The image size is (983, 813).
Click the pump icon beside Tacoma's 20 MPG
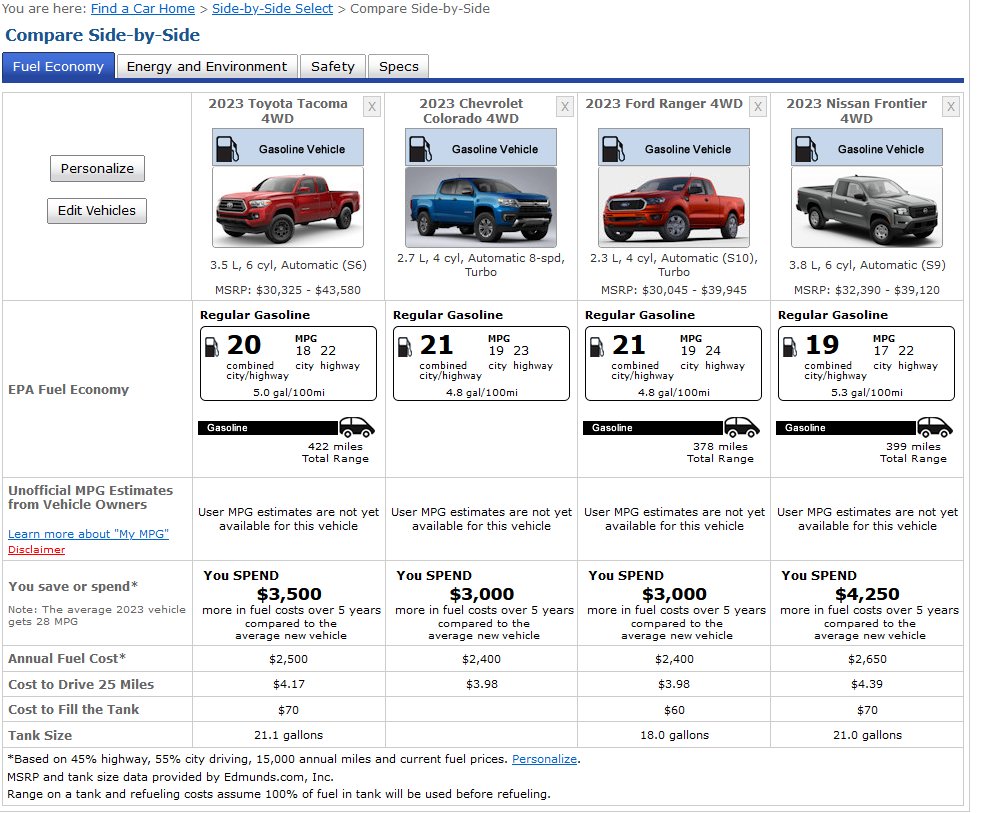(x=212, y=347)
